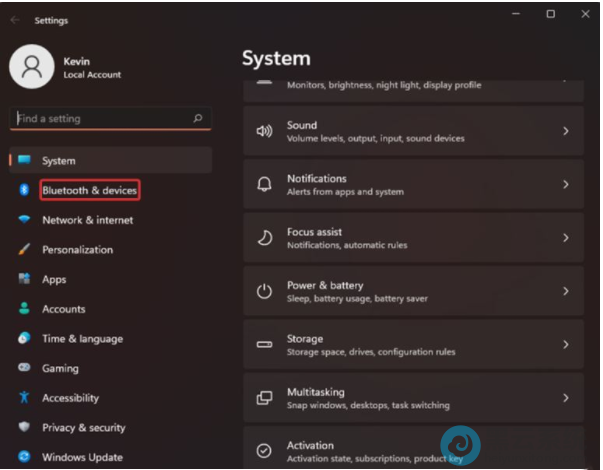Expand the Notifications row chevron
The image size is (603, 470).
tap(565, 185)
